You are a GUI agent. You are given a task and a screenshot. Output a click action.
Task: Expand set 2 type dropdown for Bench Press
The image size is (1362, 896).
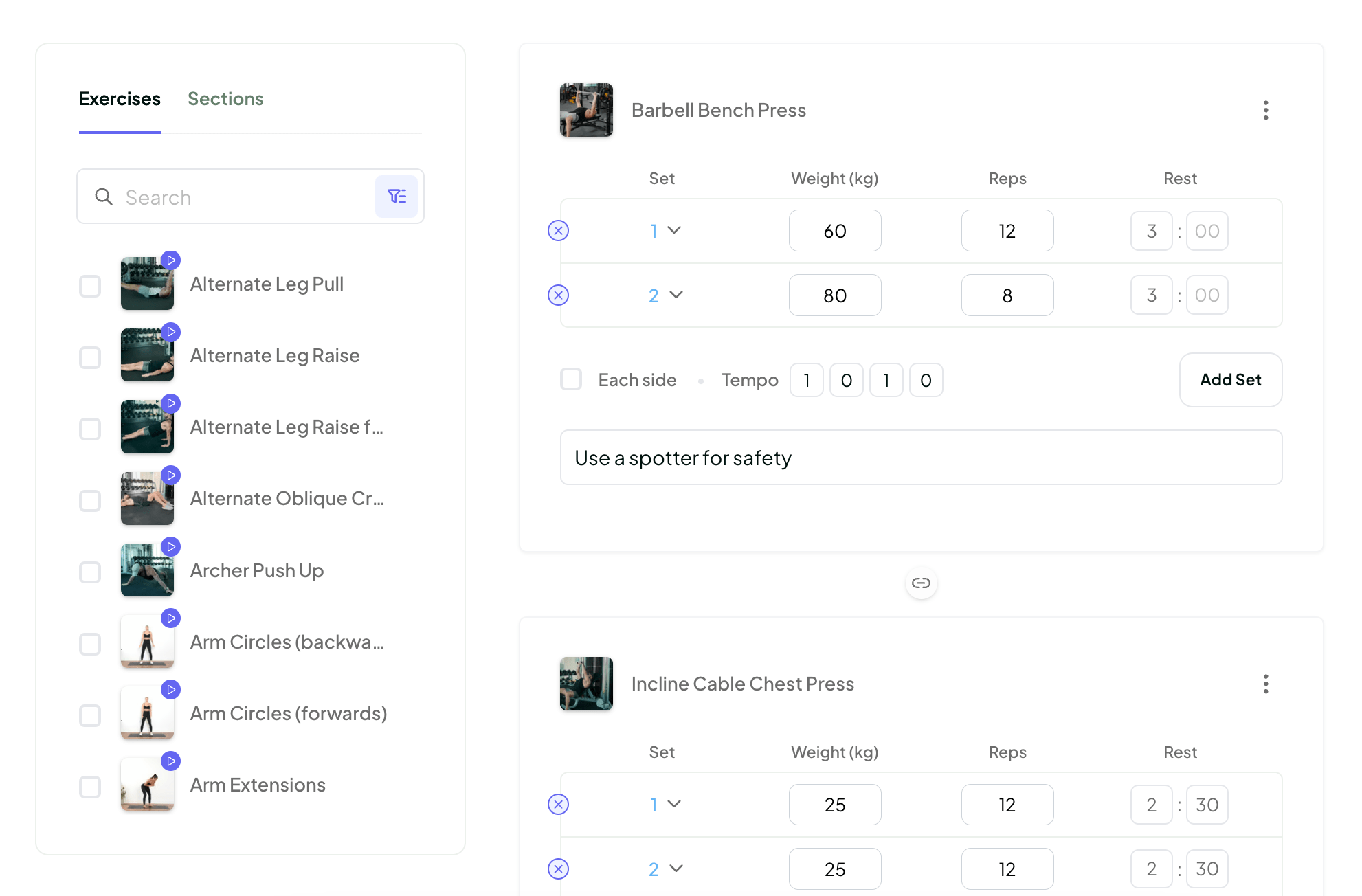point(665,295)
